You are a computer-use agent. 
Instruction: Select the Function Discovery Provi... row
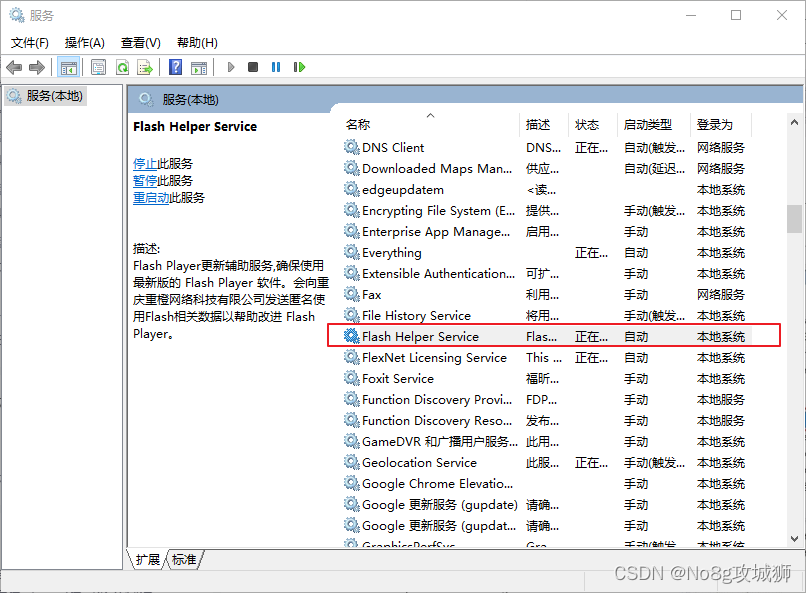547,400
